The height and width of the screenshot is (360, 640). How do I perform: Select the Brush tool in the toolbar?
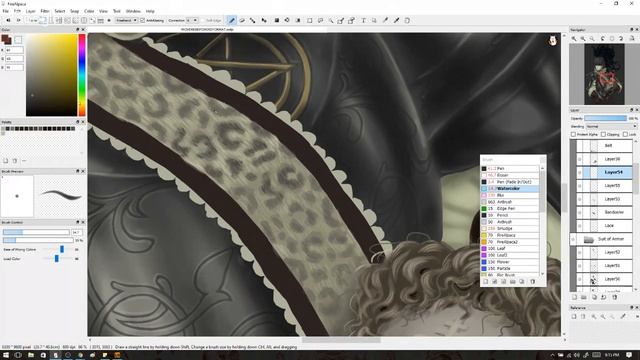(231, 20)
